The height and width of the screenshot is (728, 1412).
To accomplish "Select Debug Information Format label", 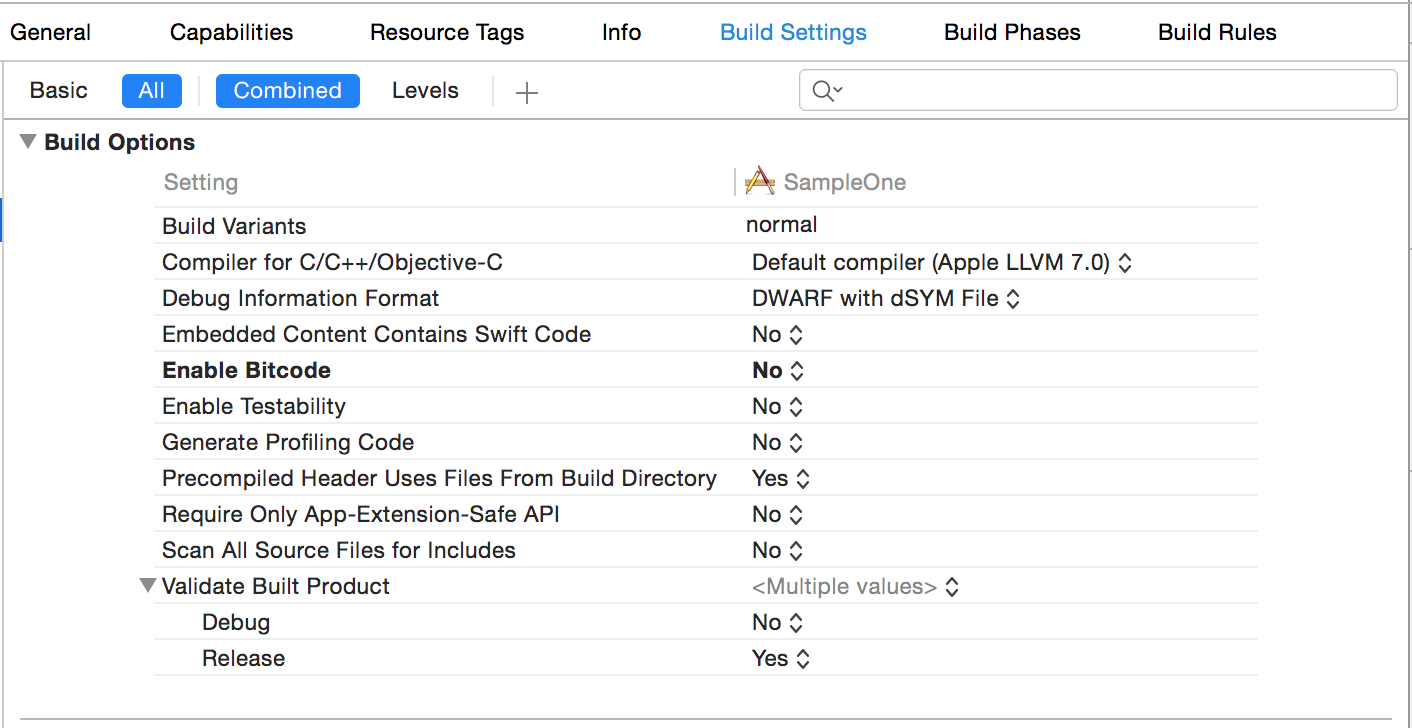I will (x=300, y=299).
